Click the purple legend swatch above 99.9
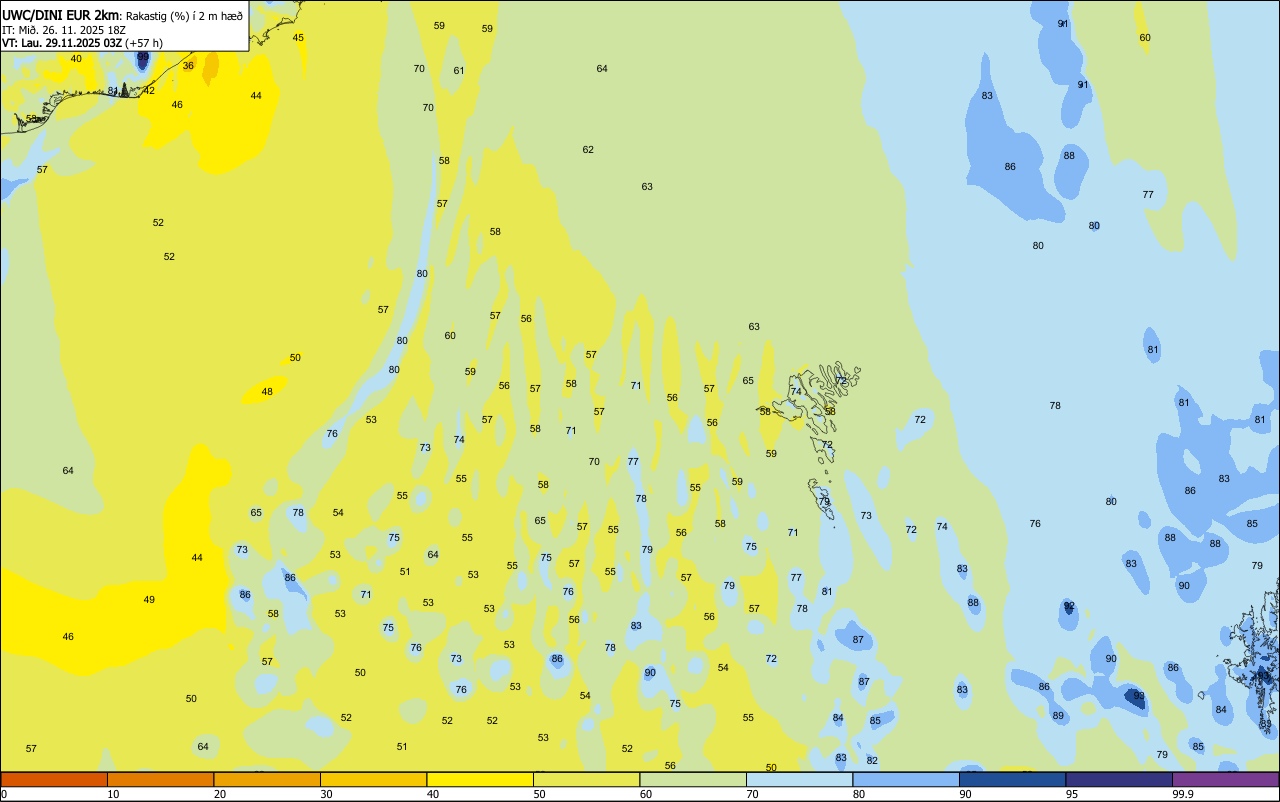The width and height of the screenshot is (1280, 802). [1225, 779]
